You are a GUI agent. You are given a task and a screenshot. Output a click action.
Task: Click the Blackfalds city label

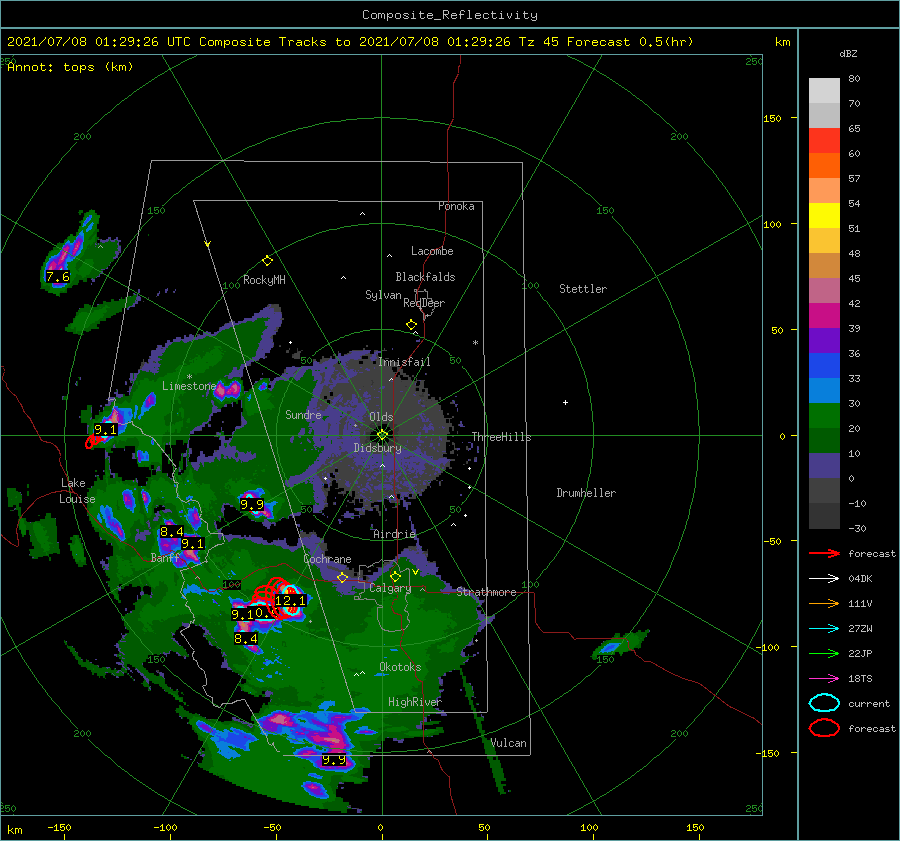pos(425,277)
